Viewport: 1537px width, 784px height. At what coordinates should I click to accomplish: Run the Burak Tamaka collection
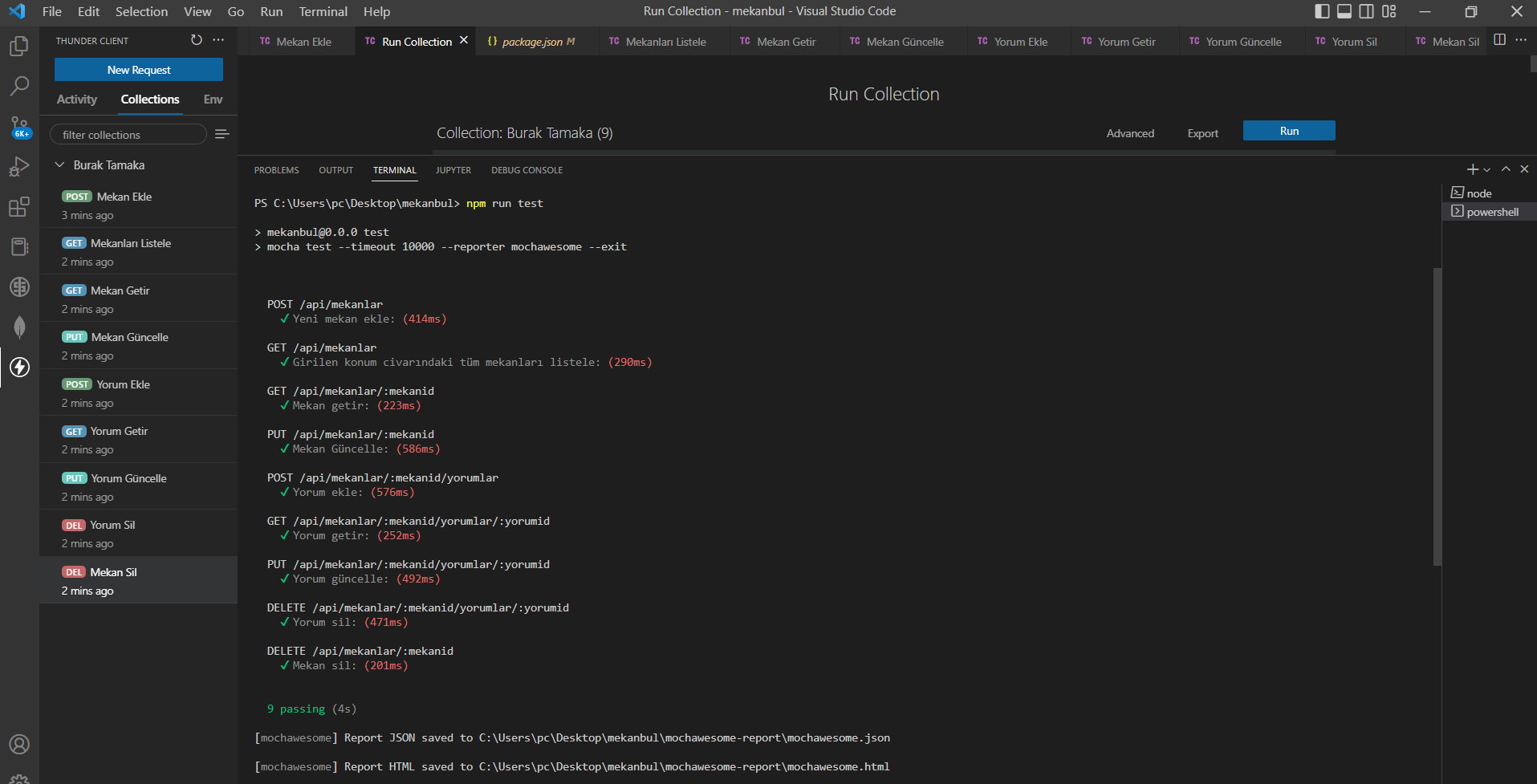[x=1288, y=130]
